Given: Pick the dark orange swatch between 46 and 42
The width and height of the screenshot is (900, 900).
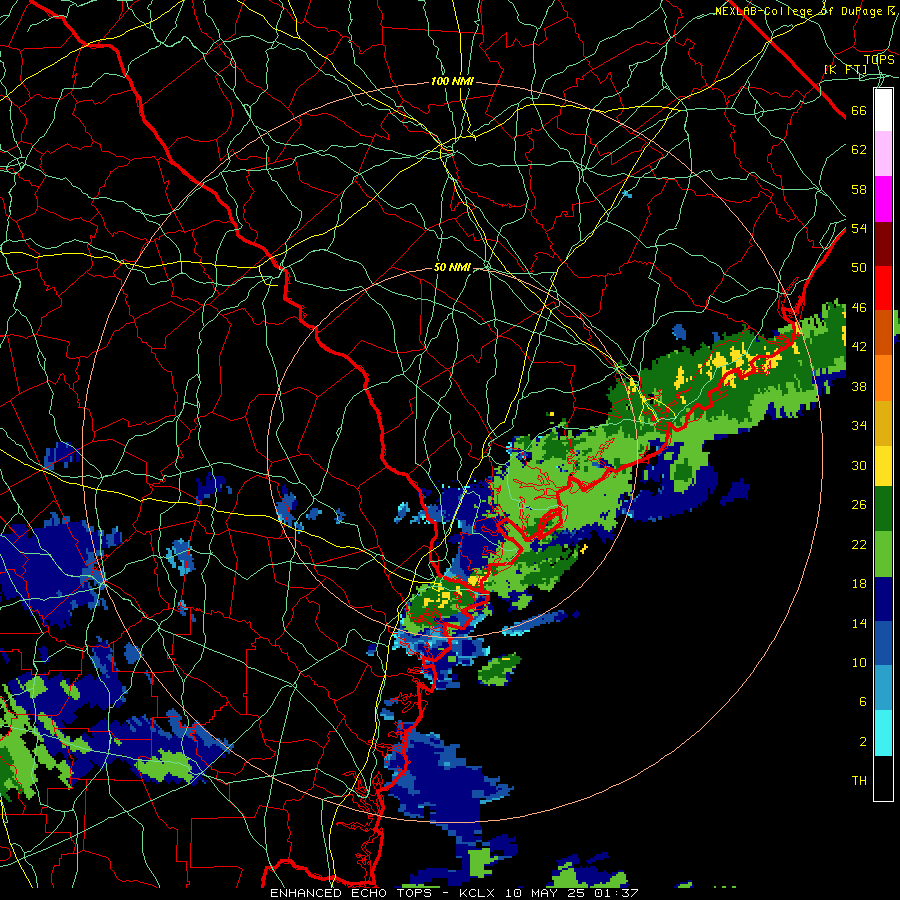Looking at the screenshot, I should [883, 333].
